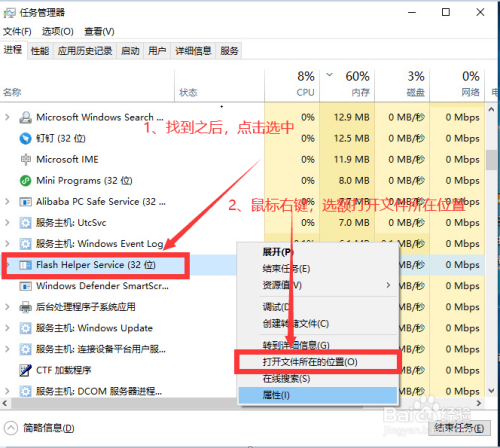Switch to the 启动 tab
Viewport: 500px width, 448px height.
coord(130,51)
